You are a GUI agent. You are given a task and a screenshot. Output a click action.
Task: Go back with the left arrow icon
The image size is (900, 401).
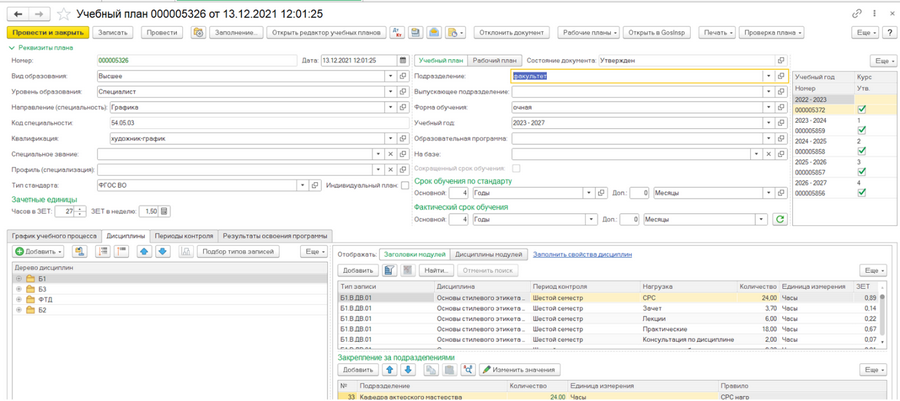coord(17,13)
